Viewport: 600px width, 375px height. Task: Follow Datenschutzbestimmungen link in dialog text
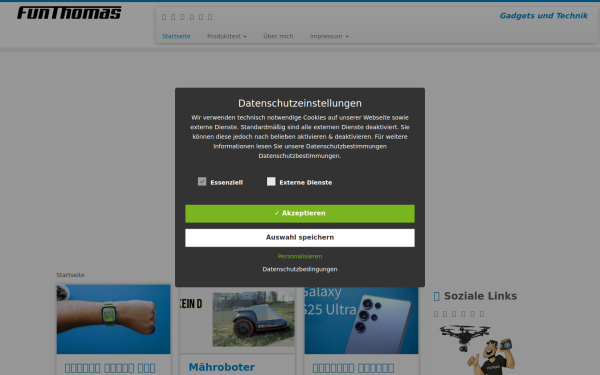click(300, 156)
